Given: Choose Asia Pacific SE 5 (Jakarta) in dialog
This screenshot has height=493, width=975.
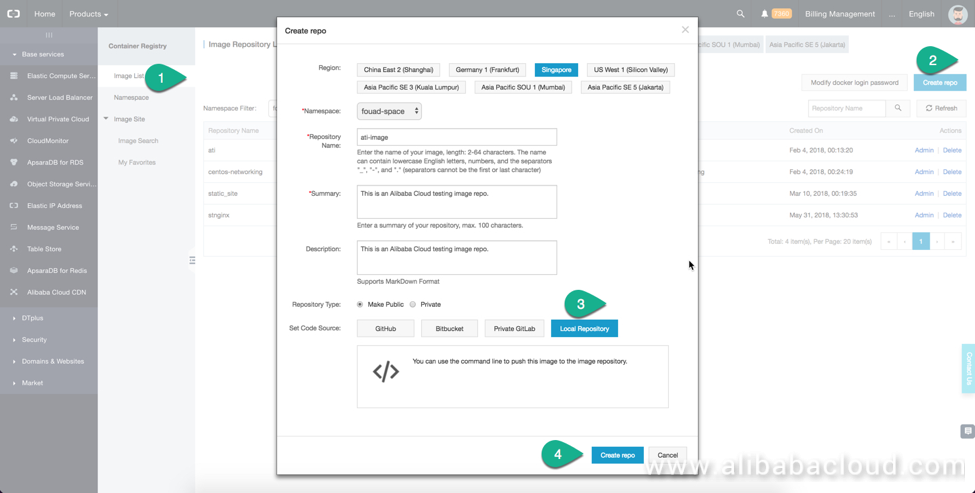Looking at the screenshot, I should pos(625,88).
